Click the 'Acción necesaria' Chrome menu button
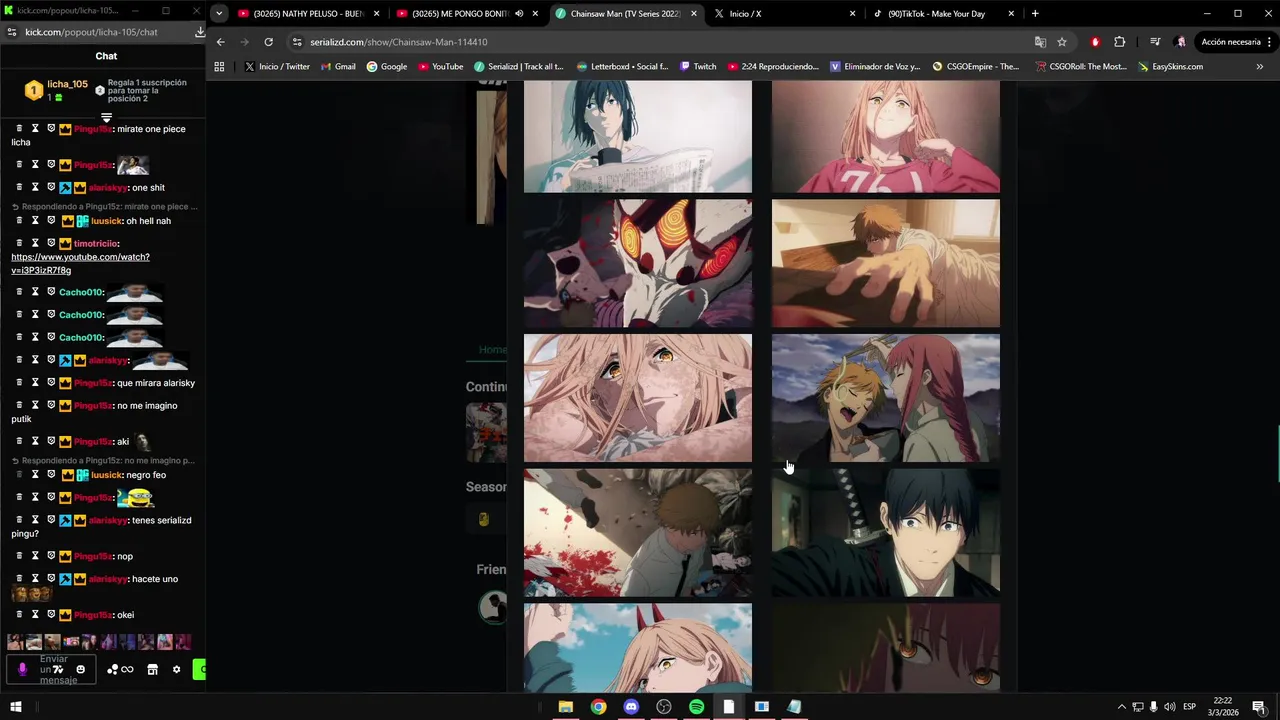 coord(1236,42)
